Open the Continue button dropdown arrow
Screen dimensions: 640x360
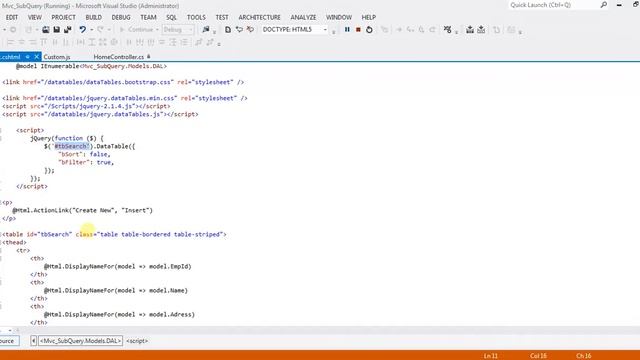pos(157,29)
